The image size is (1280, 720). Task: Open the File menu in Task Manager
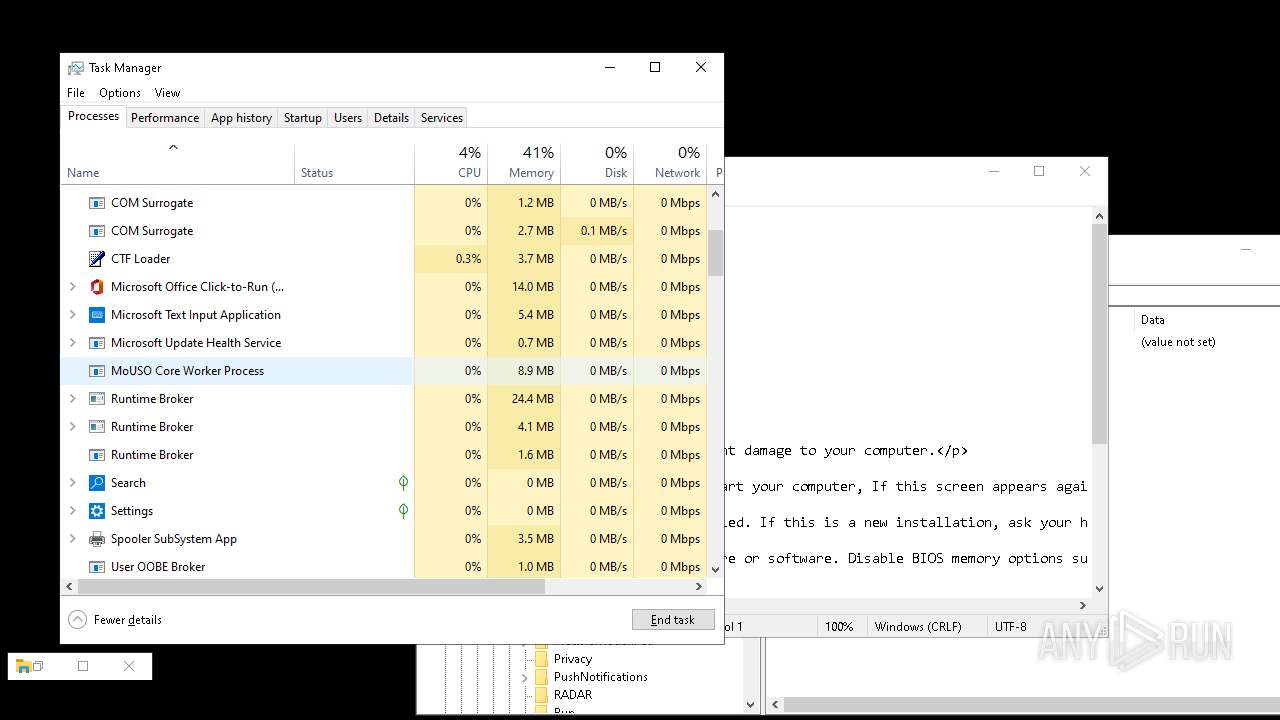coord(76,93)
